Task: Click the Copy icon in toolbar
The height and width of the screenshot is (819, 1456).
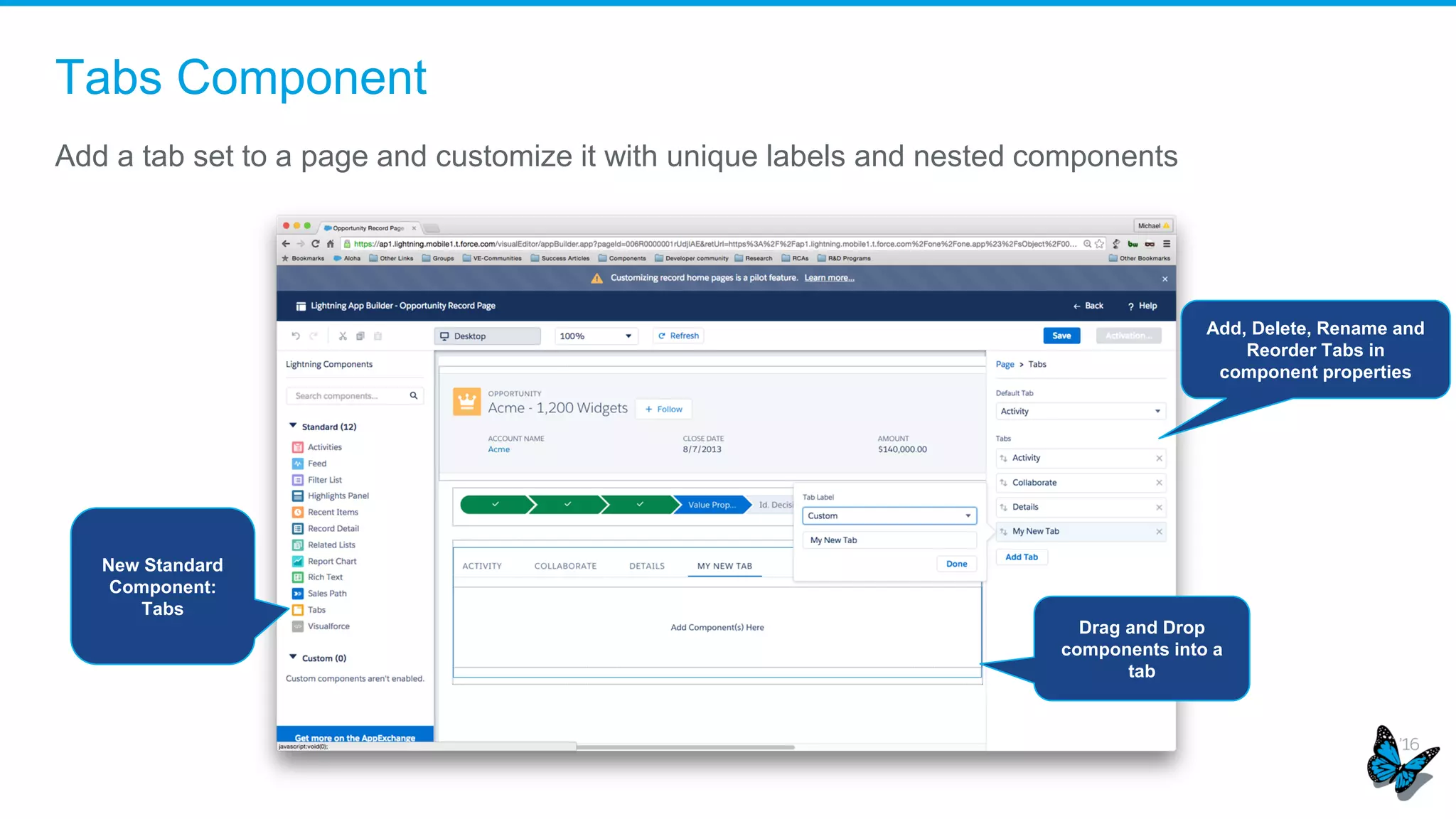Action: coord(360,336)
